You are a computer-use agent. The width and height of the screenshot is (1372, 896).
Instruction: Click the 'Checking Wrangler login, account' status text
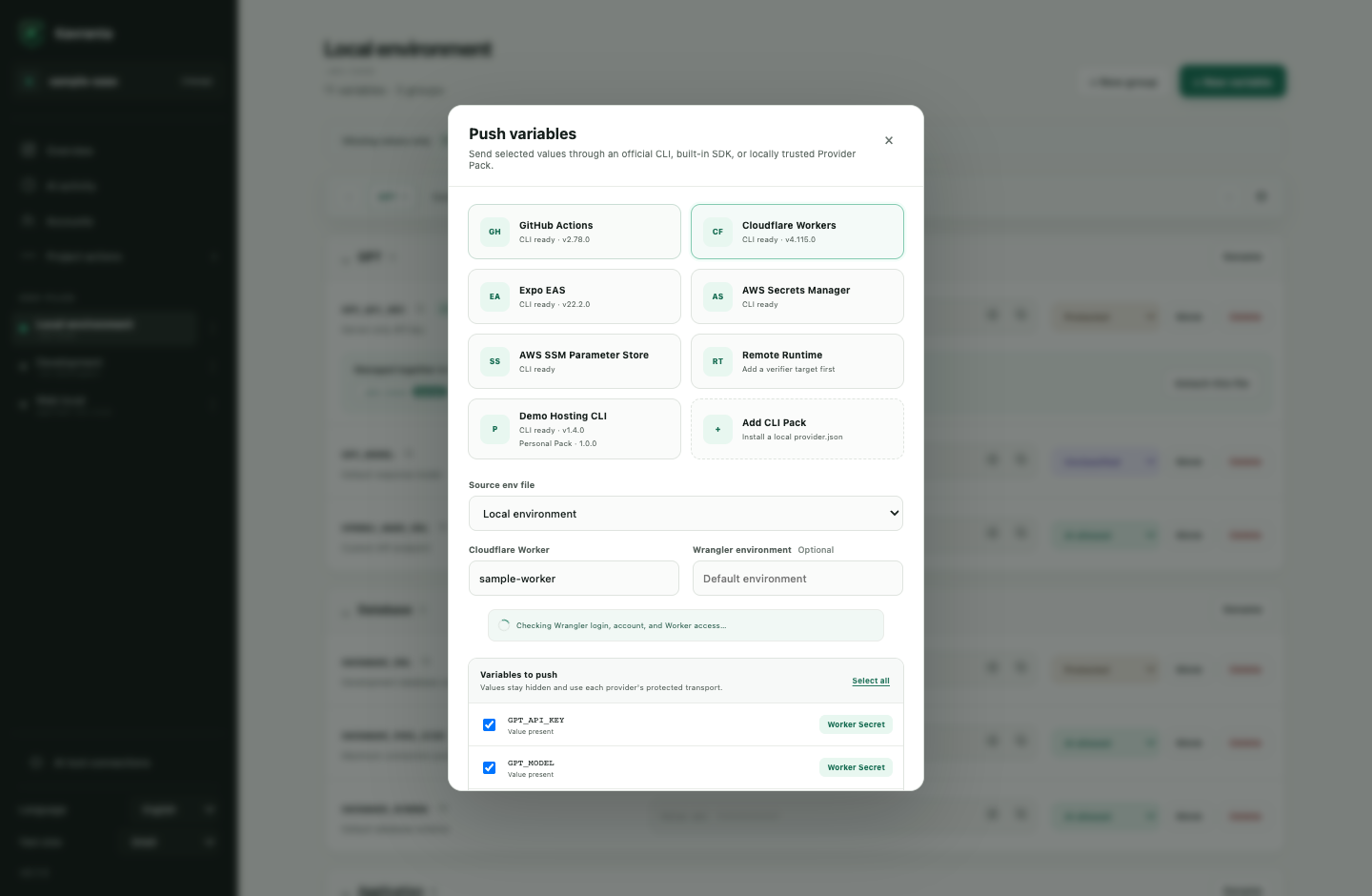click(621, 626)
